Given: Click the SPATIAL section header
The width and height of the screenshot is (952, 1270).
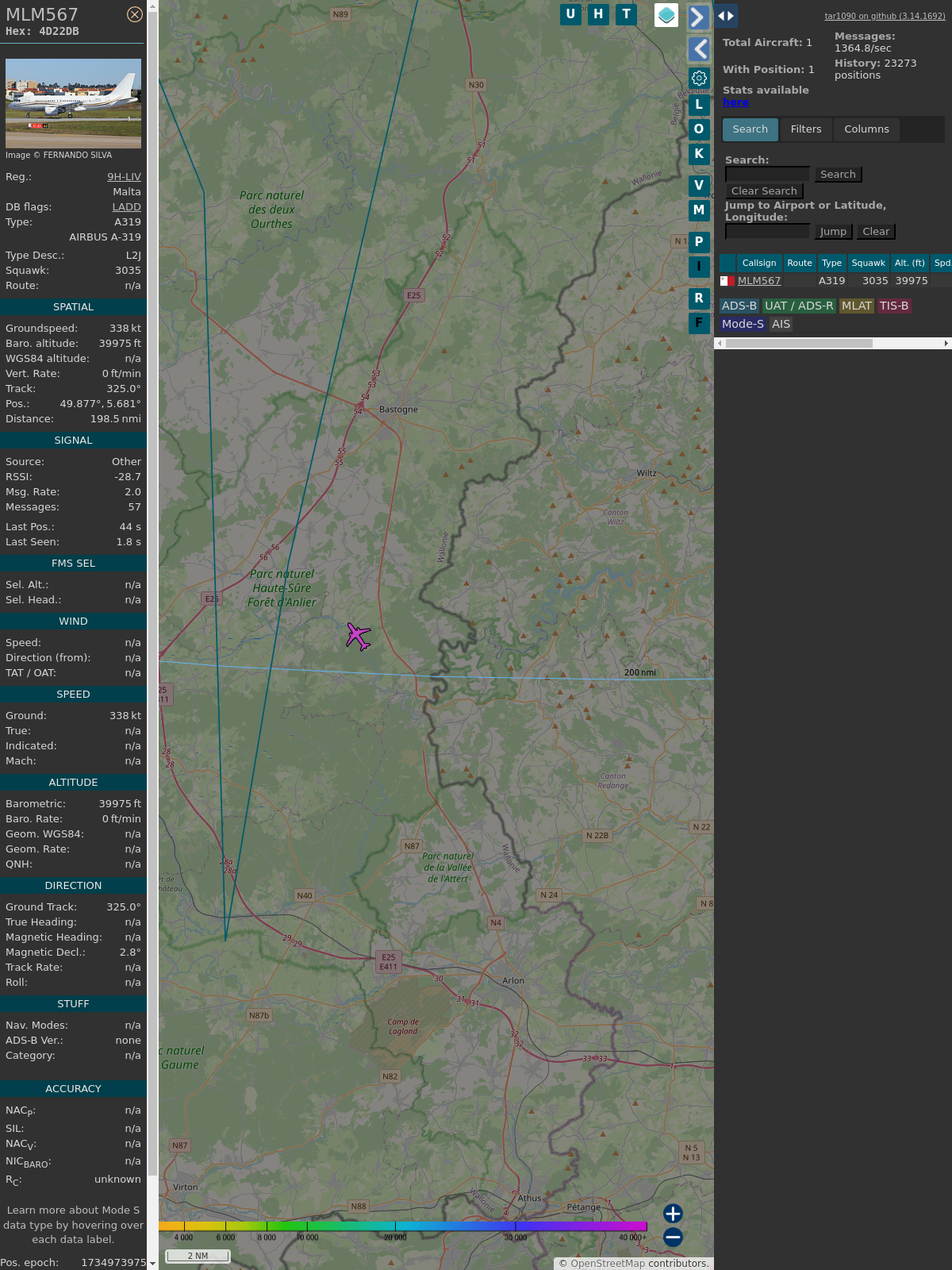Looking at the screenshot, I should point(73,307).
